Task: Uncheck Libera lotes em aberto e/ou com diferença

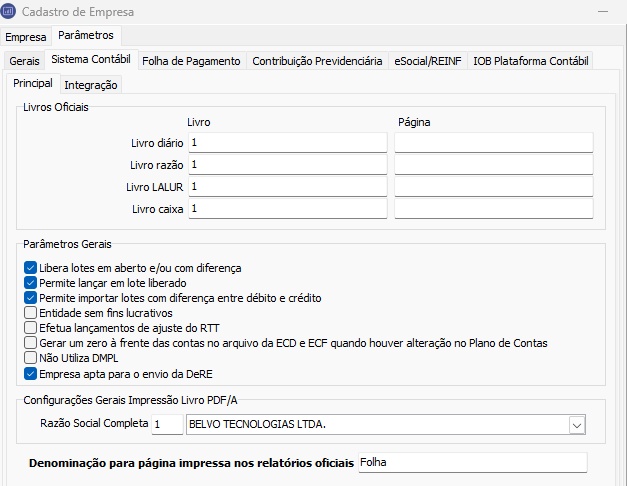Action: (30, 268)
